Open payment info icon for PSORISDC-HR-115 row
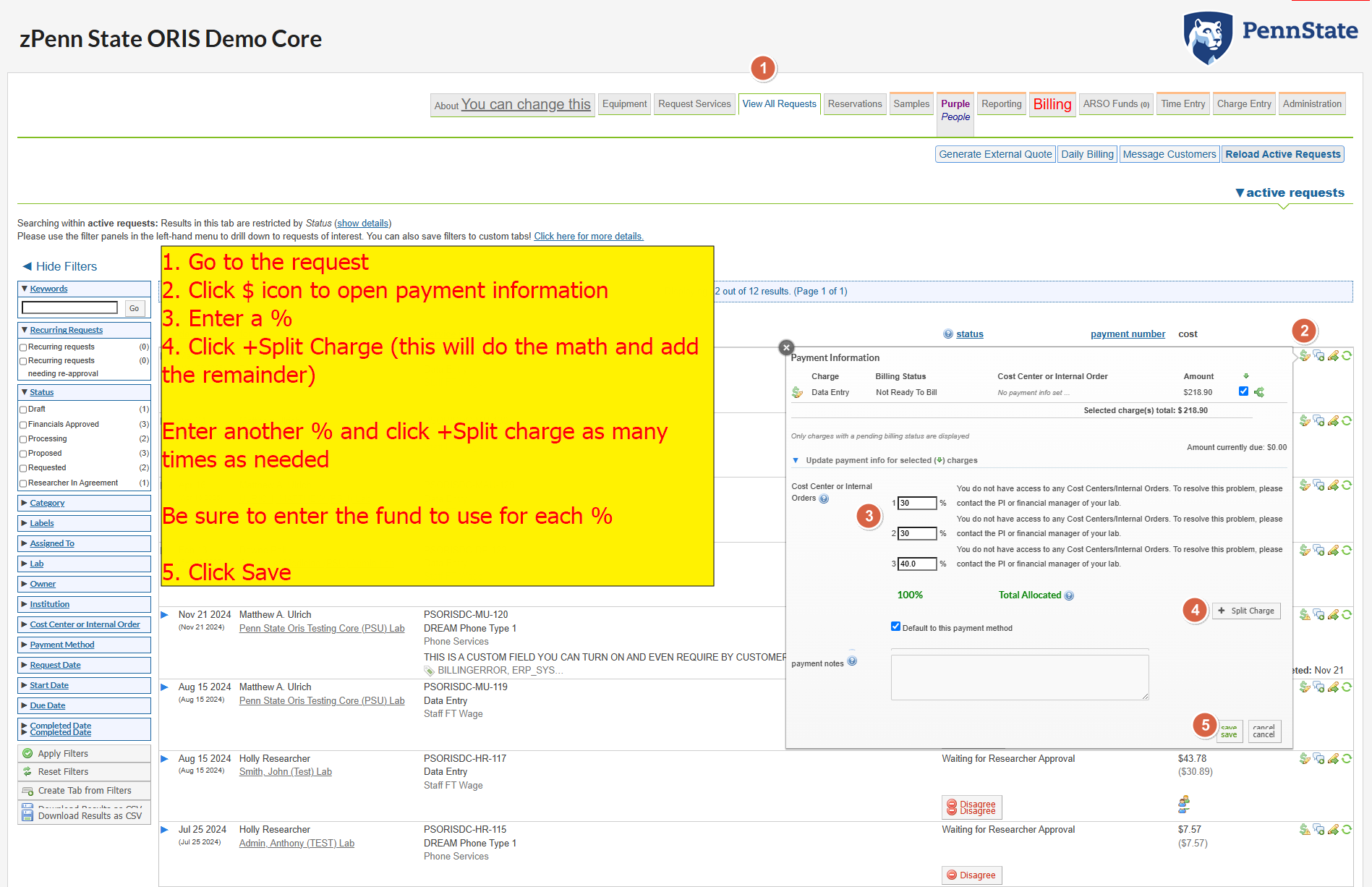The image size is (1372, 887). [x=1305, y=830]
